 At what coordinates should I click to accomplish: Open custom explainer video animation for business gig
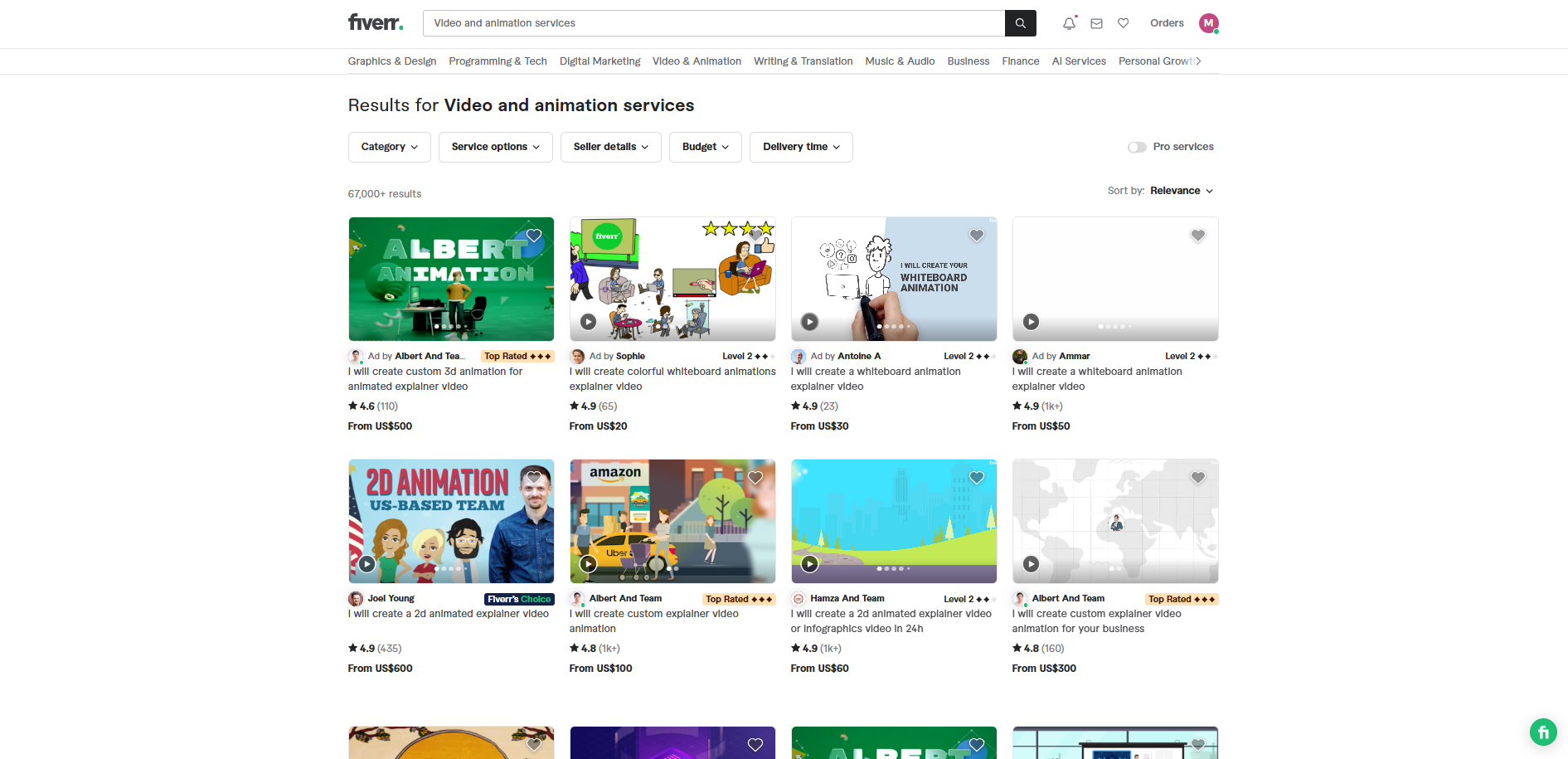coord(1097,621)
